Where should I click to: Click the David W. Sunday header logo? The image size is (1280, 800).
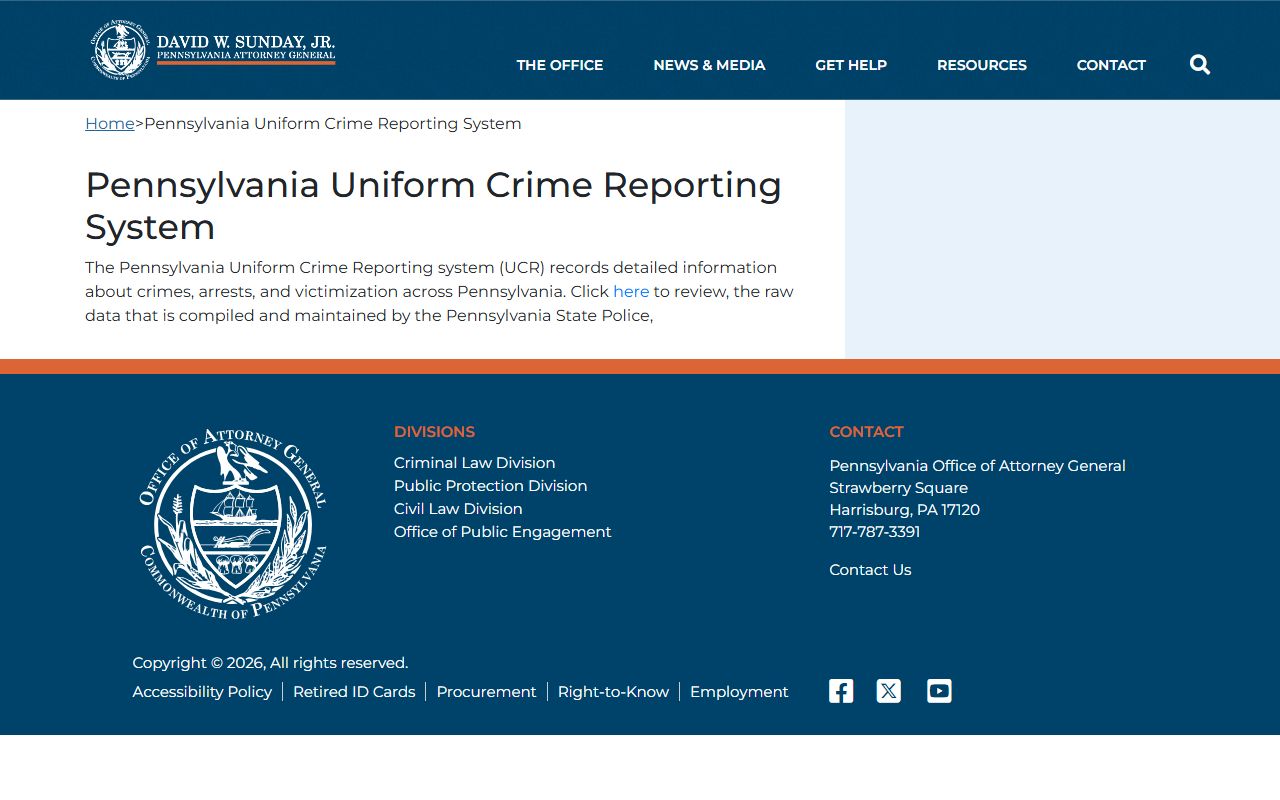click(x=213, y=49)
